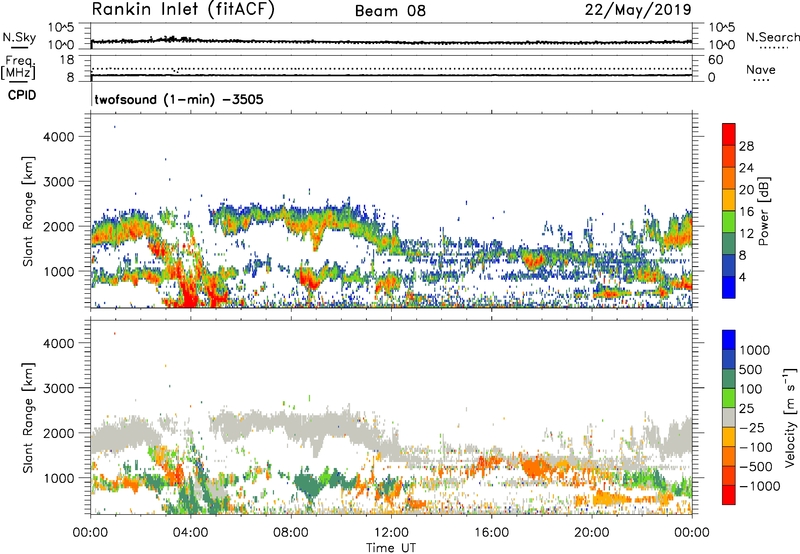Click the '4000' tick of the power panel
The image size is (800, 554).
59,137
